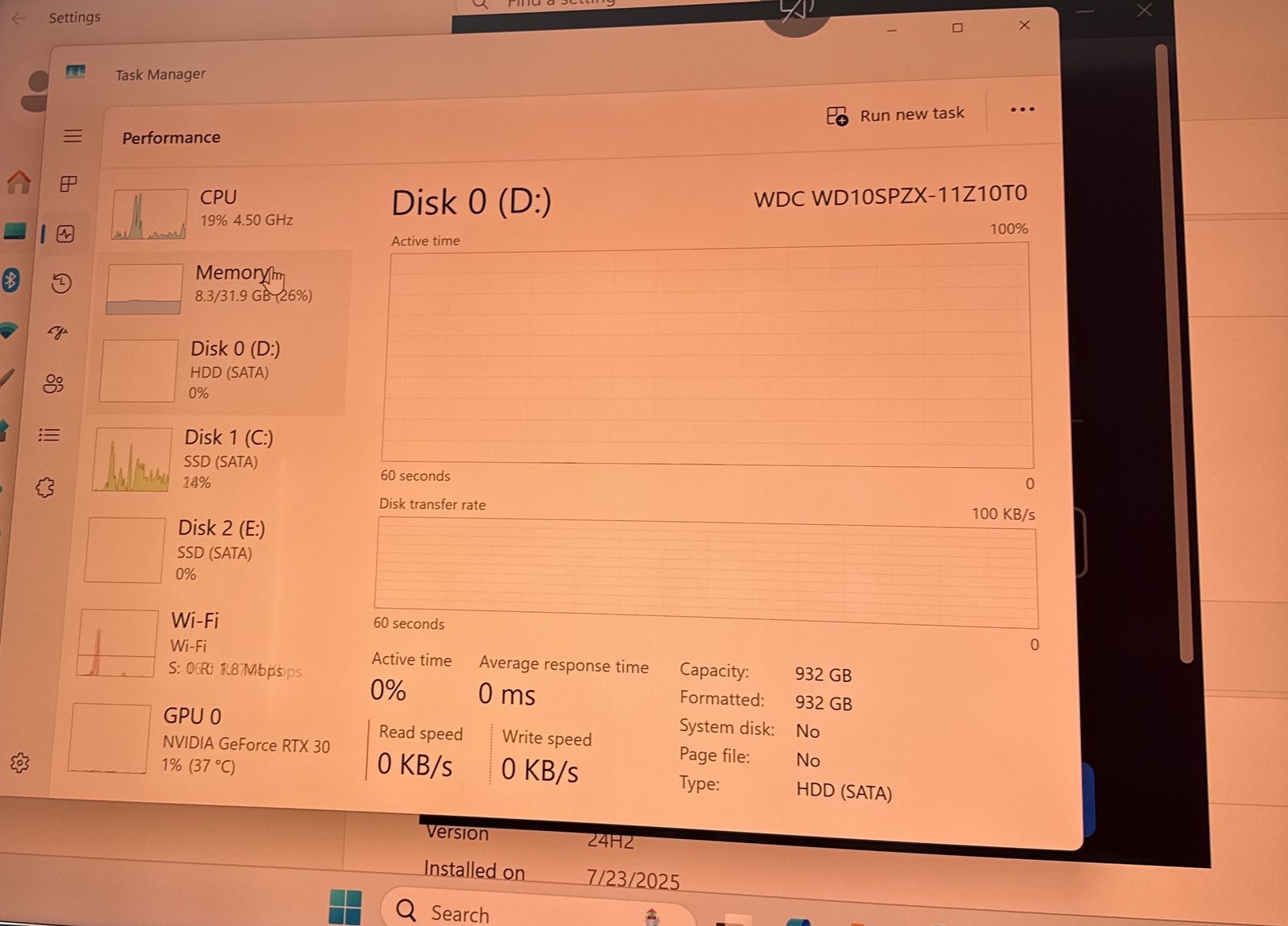Open the Users page icon
1288x926 pixels.
(x=53, y=383)
